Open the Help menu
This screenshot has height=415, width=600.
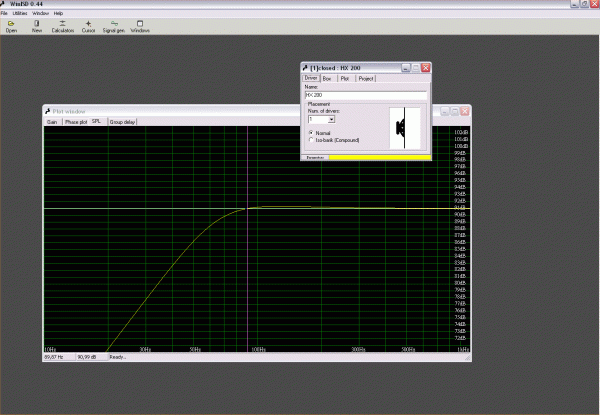(x=58, y=13)
